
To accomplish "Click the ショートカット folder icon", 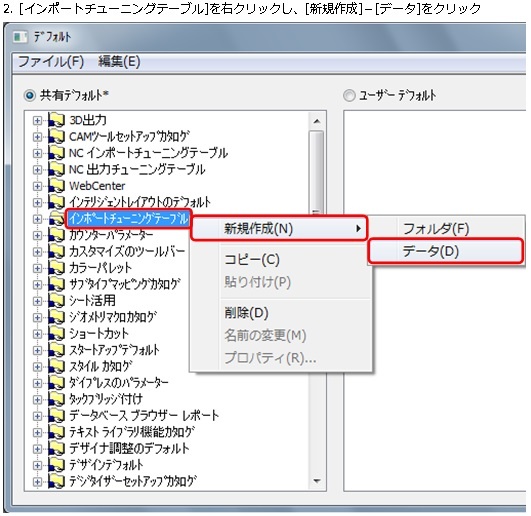I will (56, 334).
